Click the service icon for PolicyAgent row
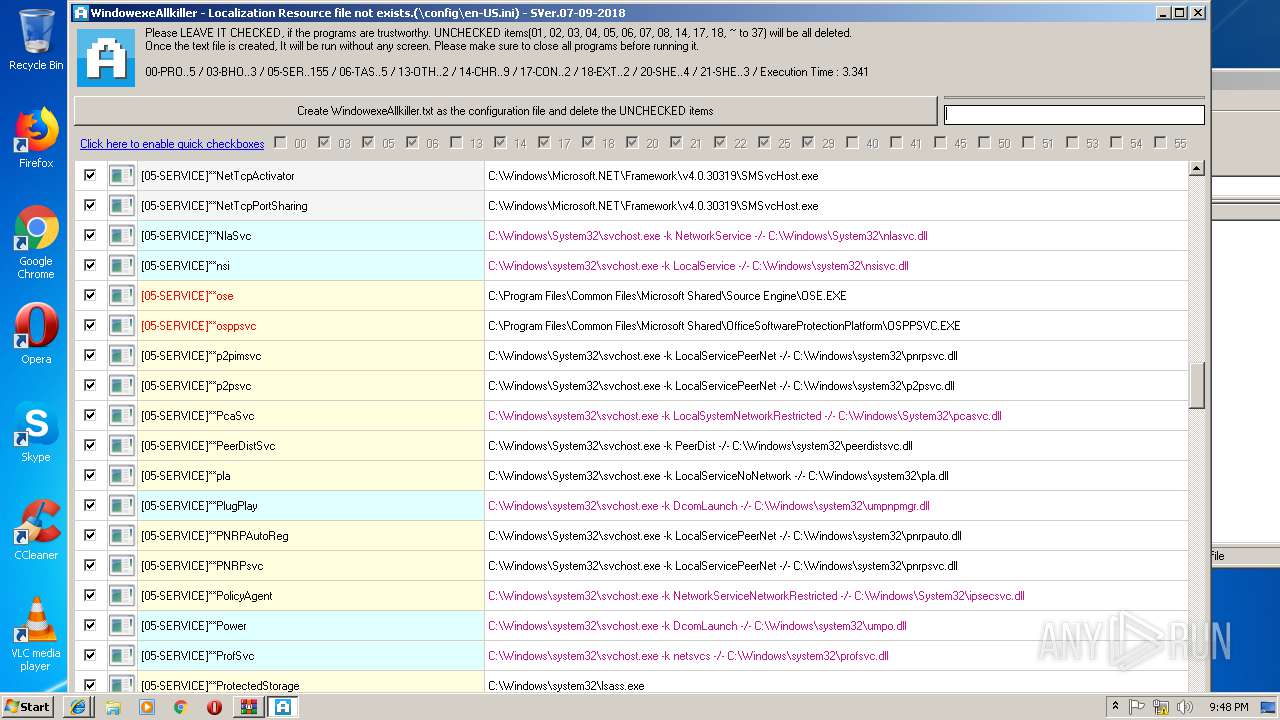The height and width of the screenshot is (720, 1280). tap(122, 596)
